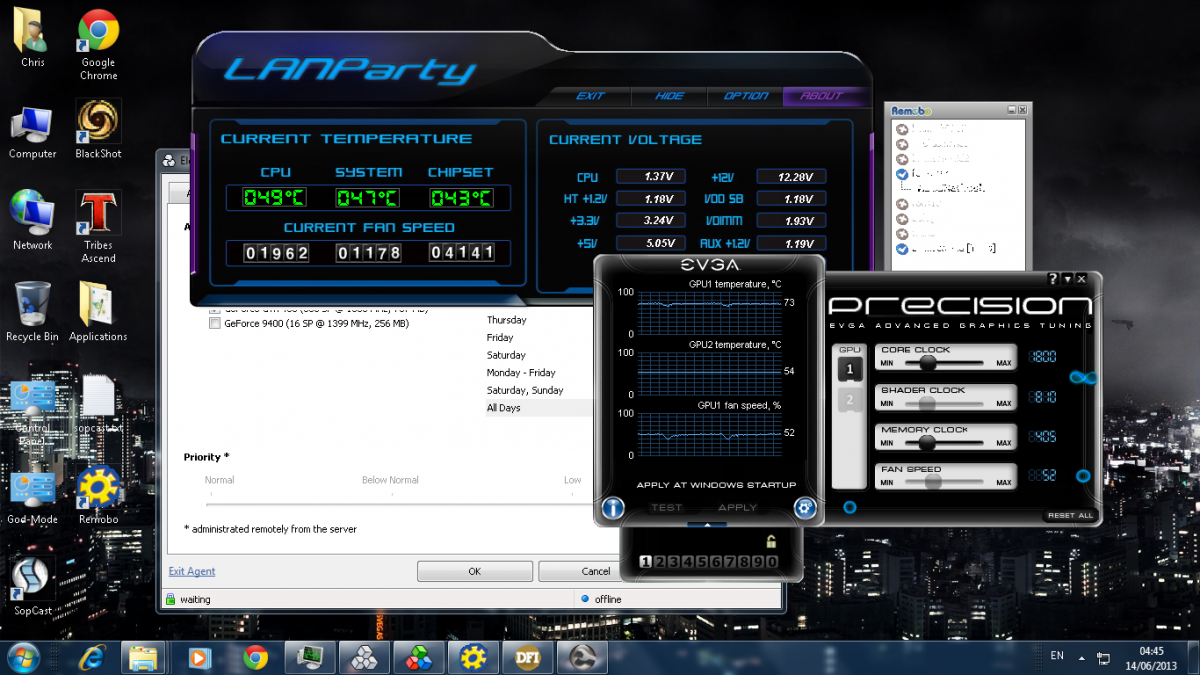This screenshot has height=675, width=1200.
Task: Open the Computer desktop icon
Action: click(33, 133)
